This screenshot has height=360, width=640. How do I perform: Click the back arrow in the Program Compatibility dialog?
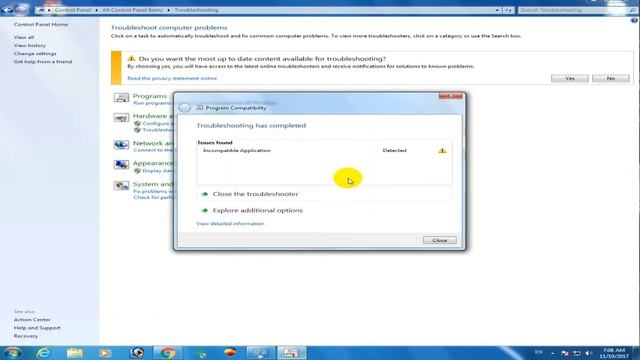184,108
